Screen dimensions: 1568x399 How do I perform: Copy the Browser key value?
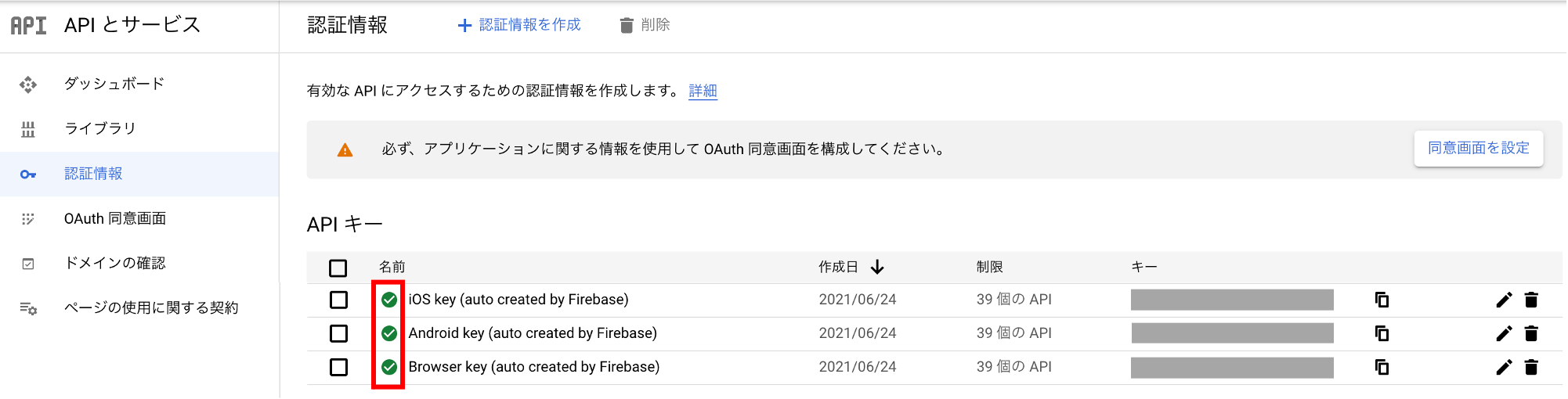point(1382,367)
